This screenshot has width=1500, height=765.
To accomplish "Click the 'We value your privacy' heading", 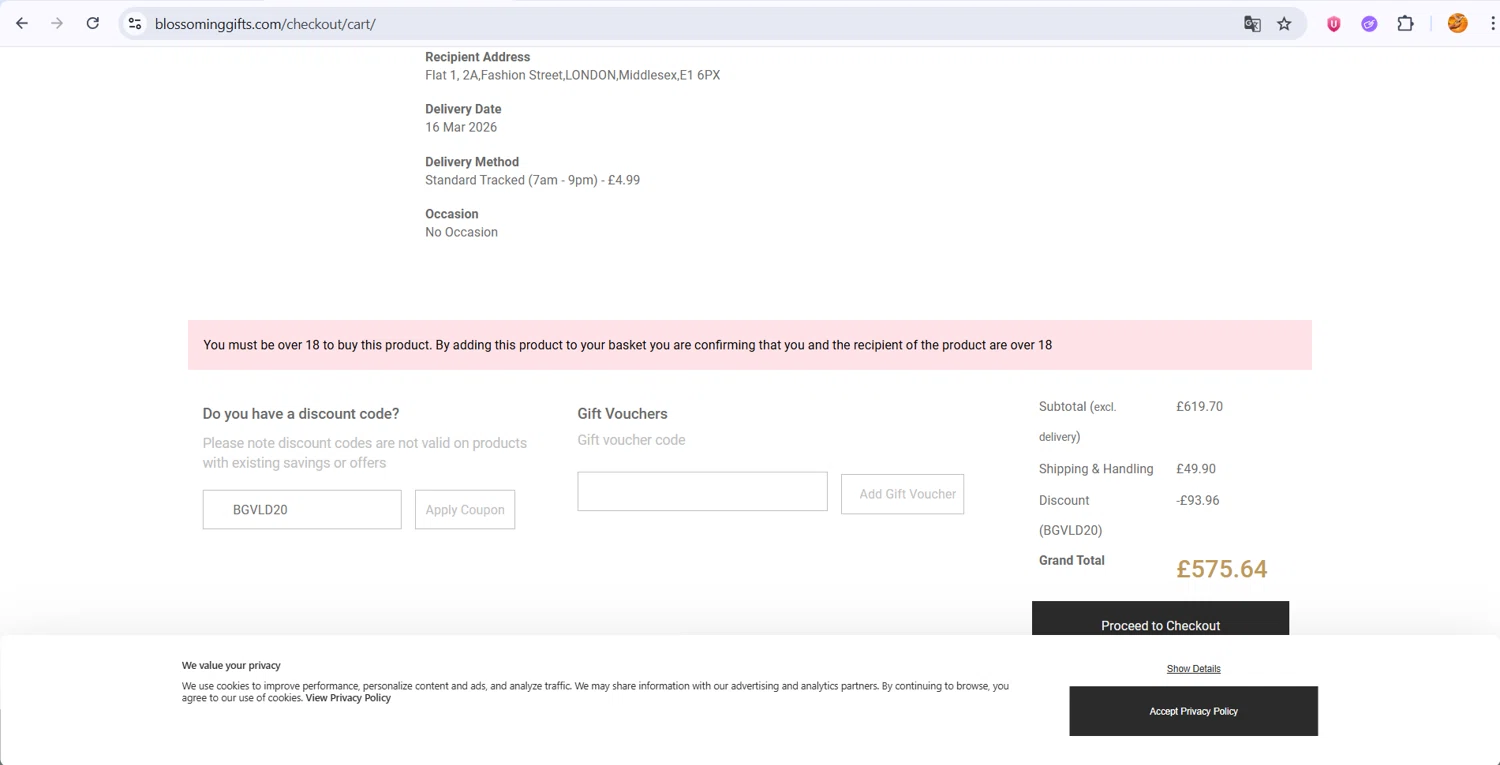I will 231,666.
